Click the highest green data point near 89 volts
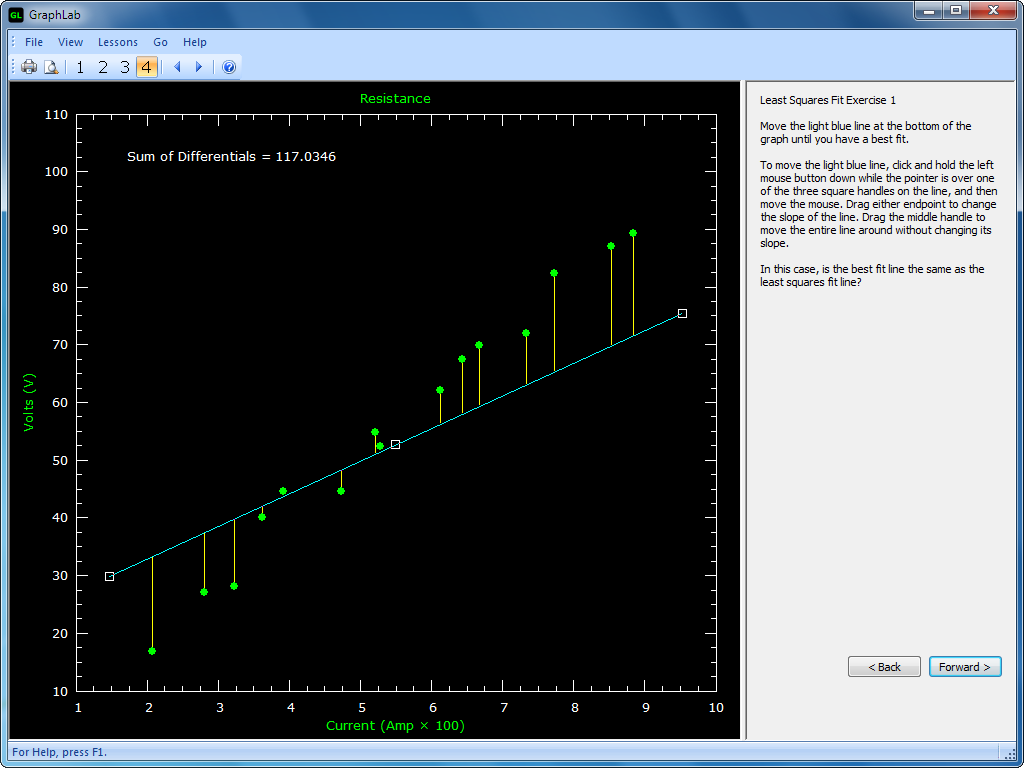Image resolution: width=1024 pixels, height=768 pixels. pyautogui.click(x=633, y=233)
